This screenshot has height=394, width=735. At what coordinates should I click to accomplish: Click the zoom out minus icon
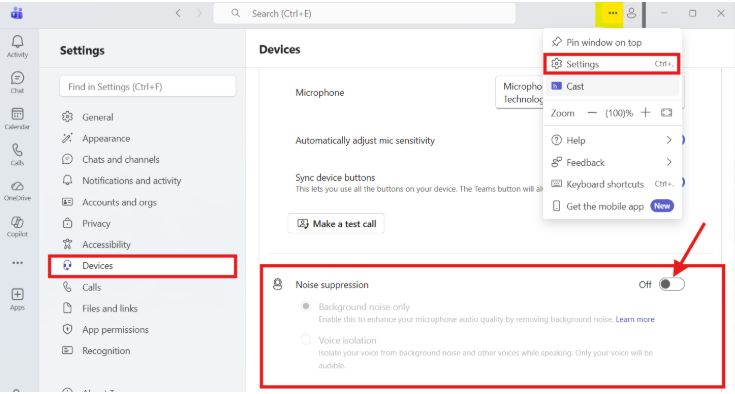[592, 112]
